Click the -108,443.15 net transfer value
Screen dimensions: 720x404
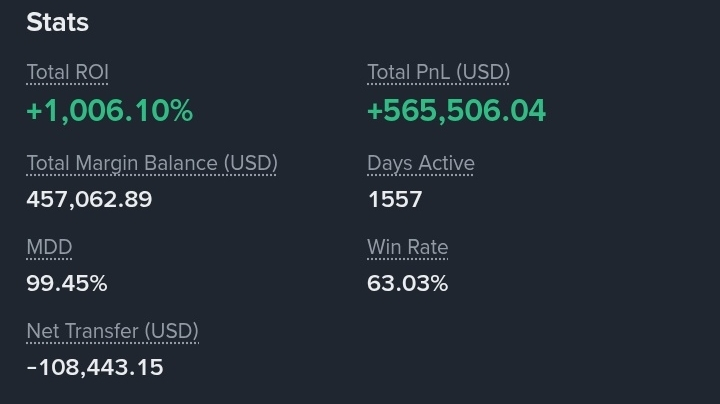tap(94, 367)
